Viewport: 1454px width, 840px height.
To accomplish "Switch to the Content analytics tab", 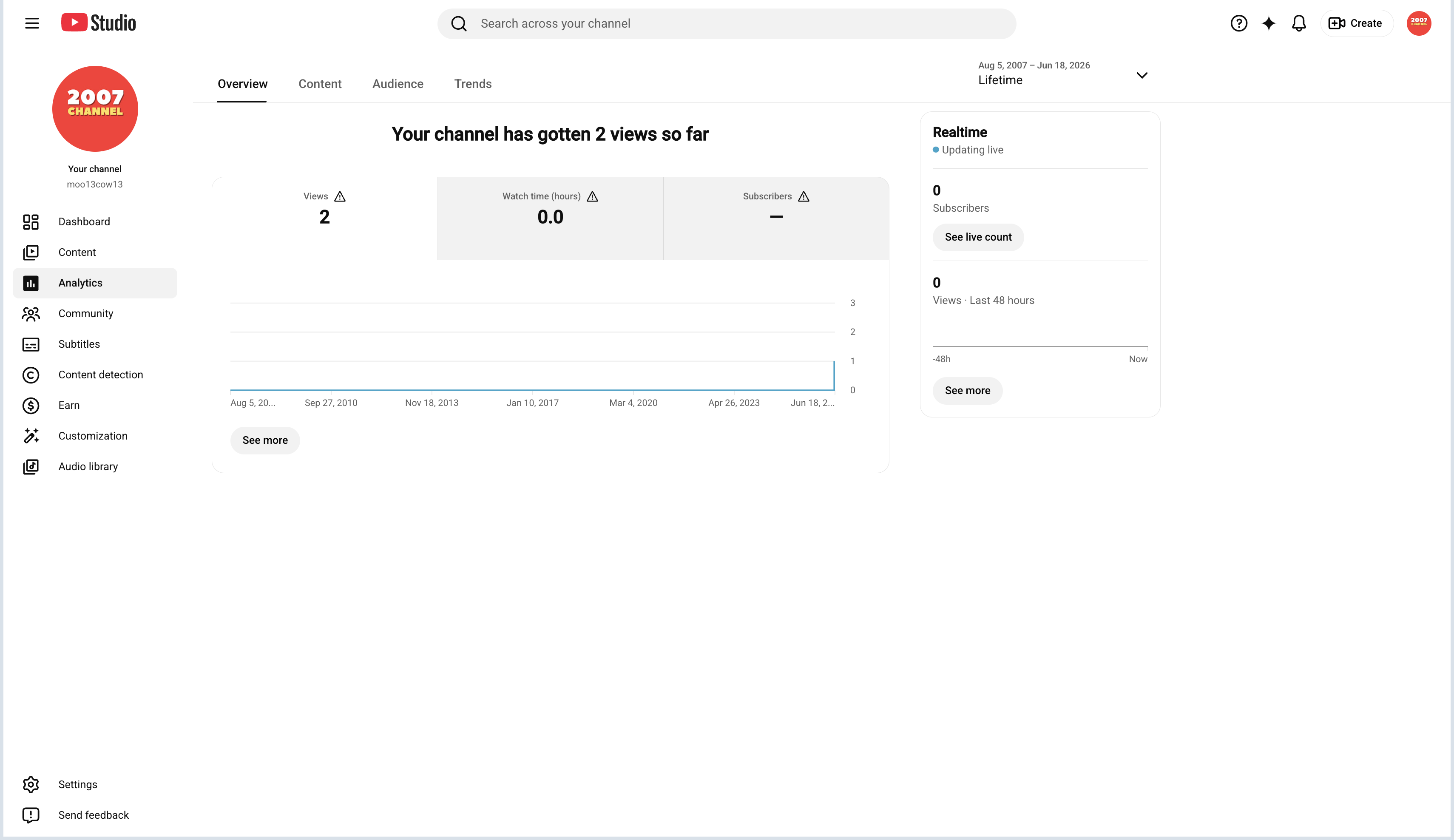I will point(320,84).
